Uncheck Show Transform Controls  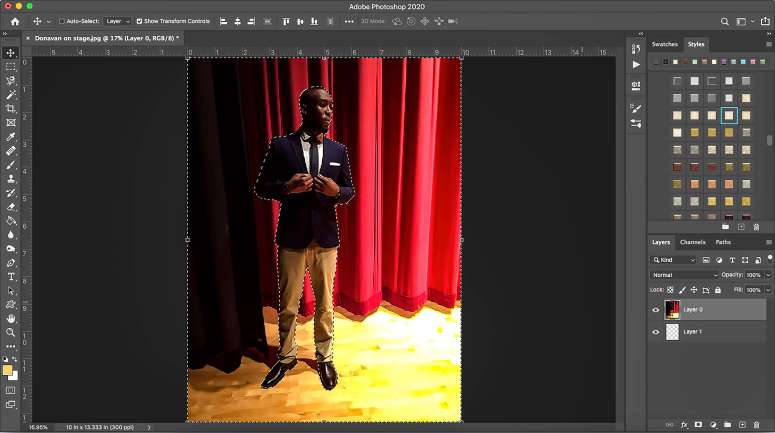(x=140, y=21)
